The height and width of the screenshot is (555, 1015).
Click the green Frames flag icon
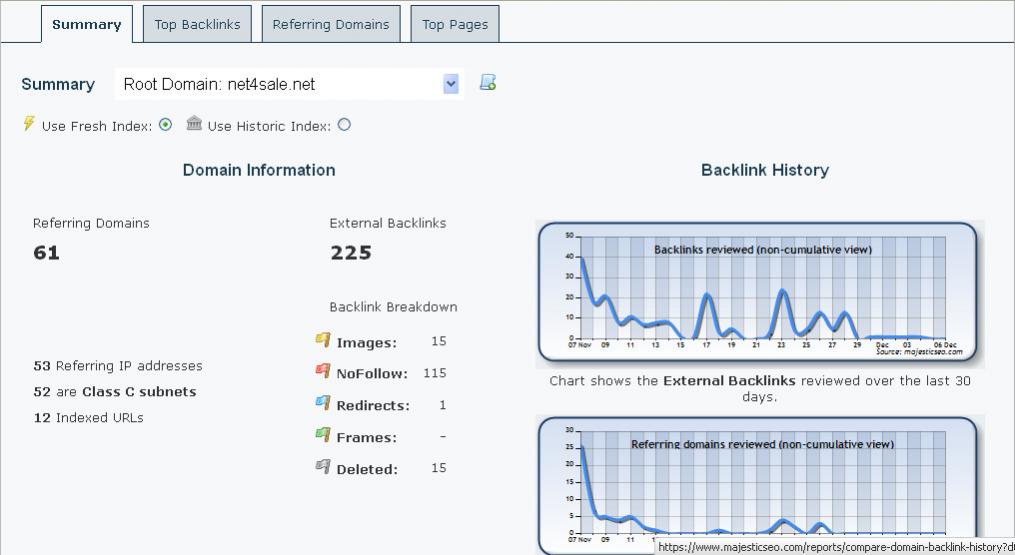tap(323, 434)
